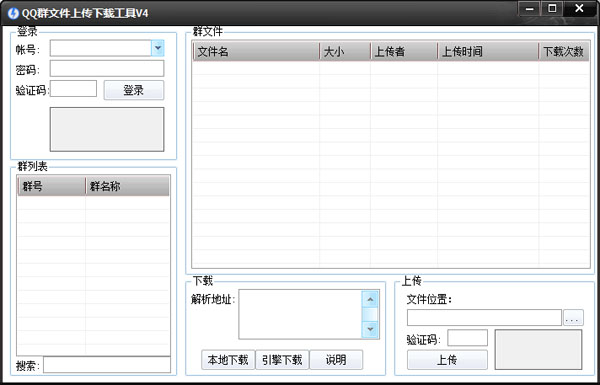Sort group list by 群名称 column header
Image resolution: width=600 pixels, height=385 pixels.
coord(127,186)
